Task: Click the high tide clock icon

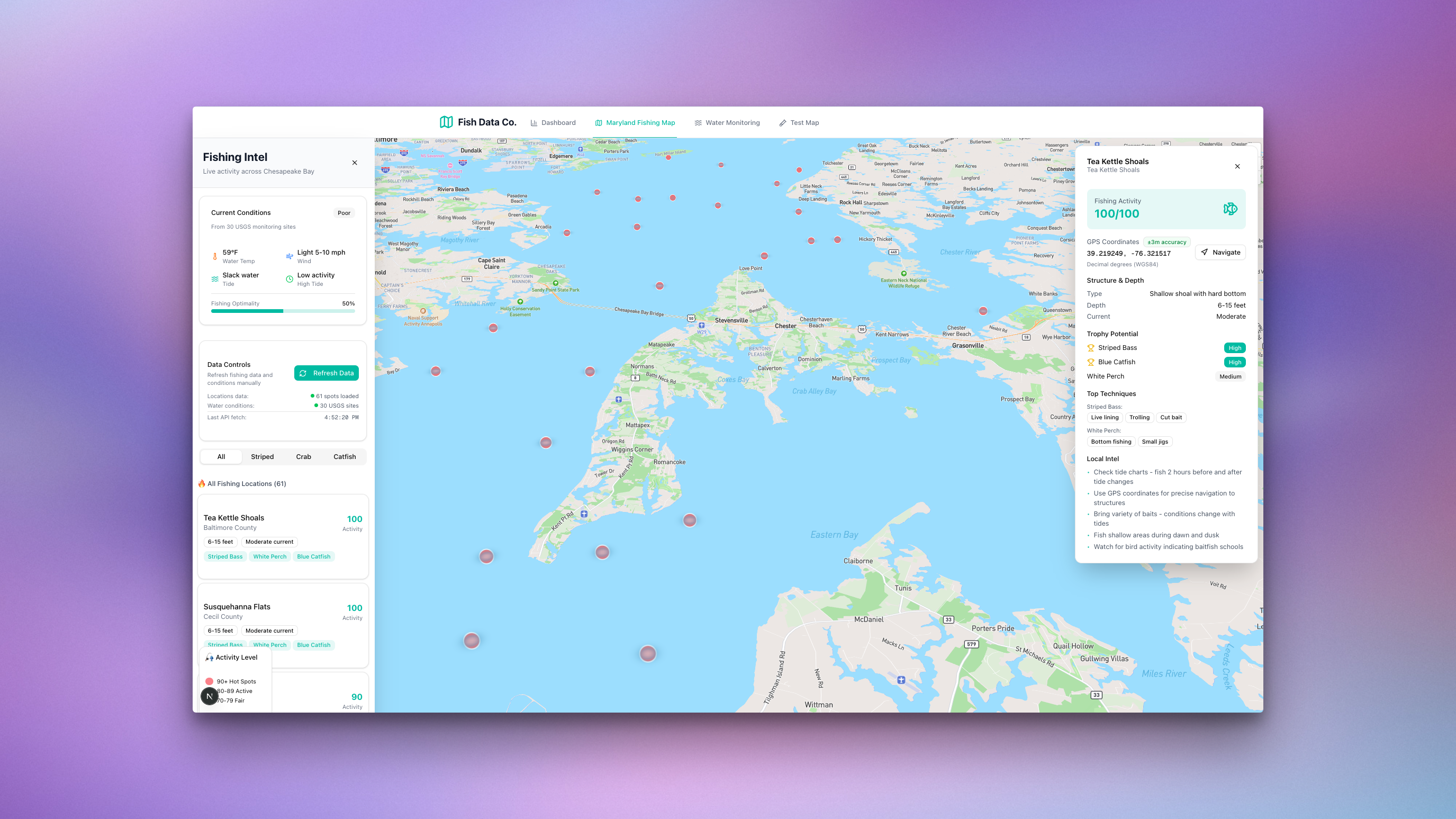Action: (290, 279)
